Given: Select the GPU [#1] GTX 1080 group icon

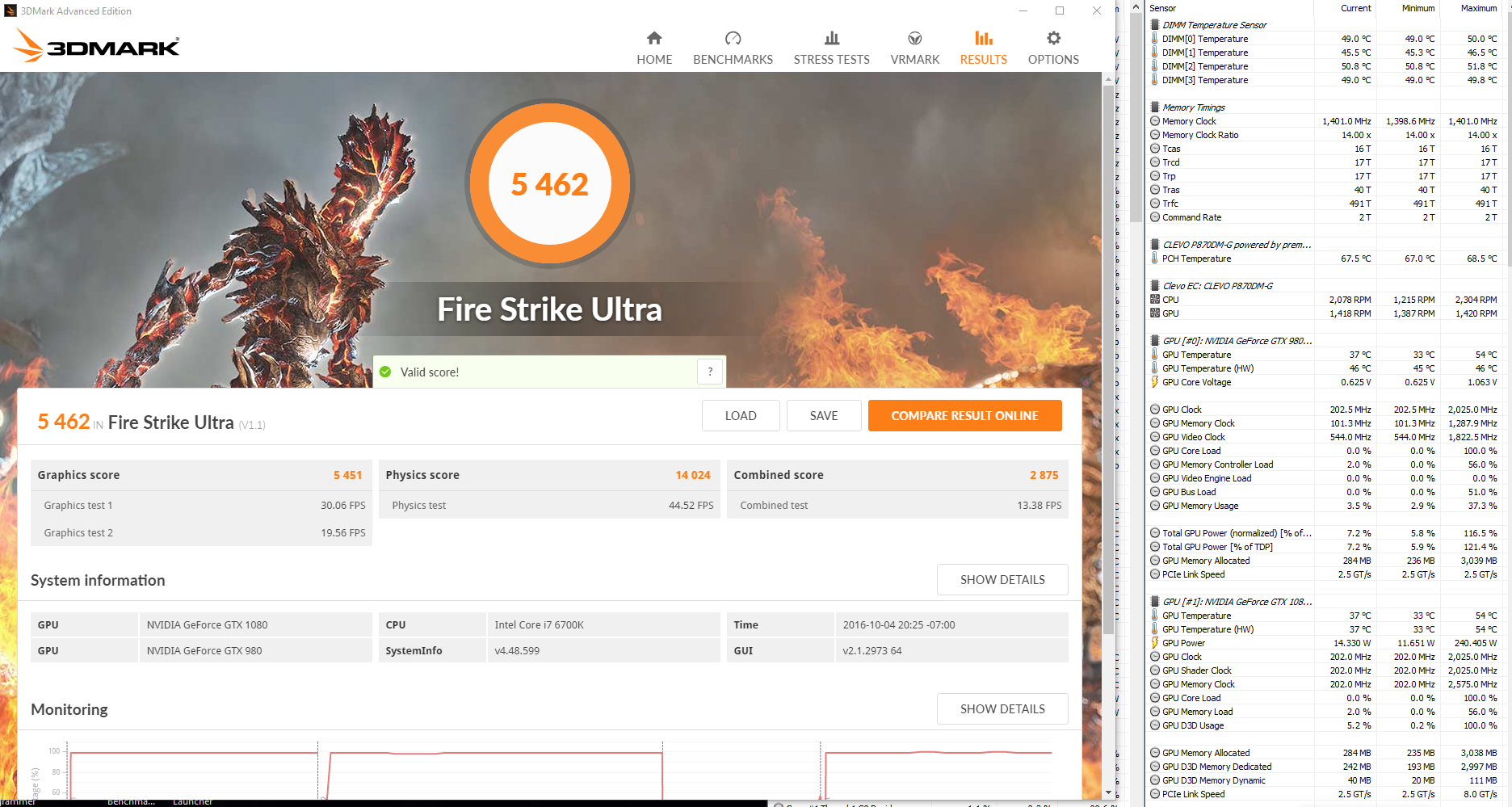Looking at the screenshot, I should (x=1155, y=602).
